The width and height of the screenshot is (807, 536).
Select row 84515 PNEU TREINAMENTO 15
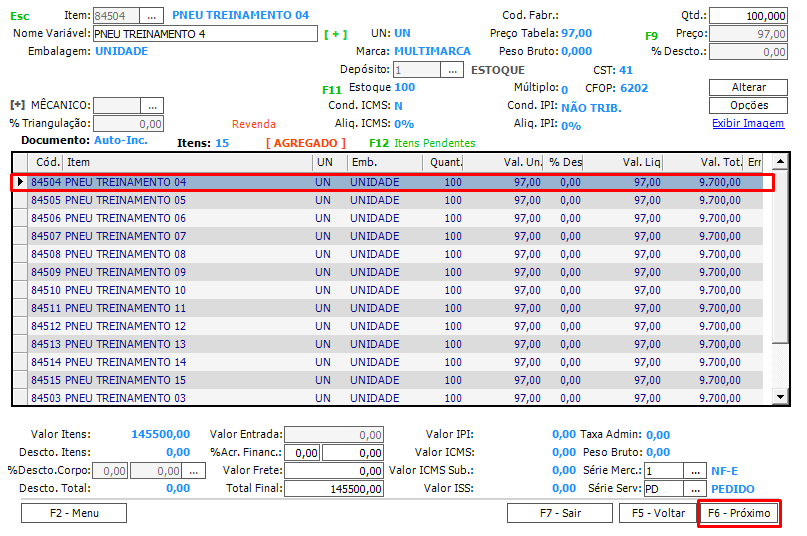pyautogui.click(x=395, y=381)
